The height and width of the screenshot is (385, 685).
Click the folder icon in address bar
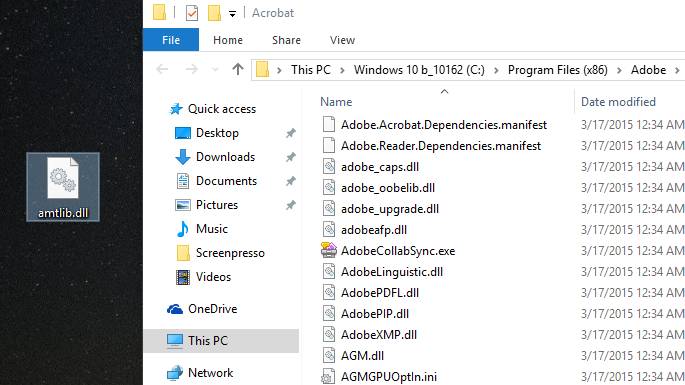coord(262,69)
